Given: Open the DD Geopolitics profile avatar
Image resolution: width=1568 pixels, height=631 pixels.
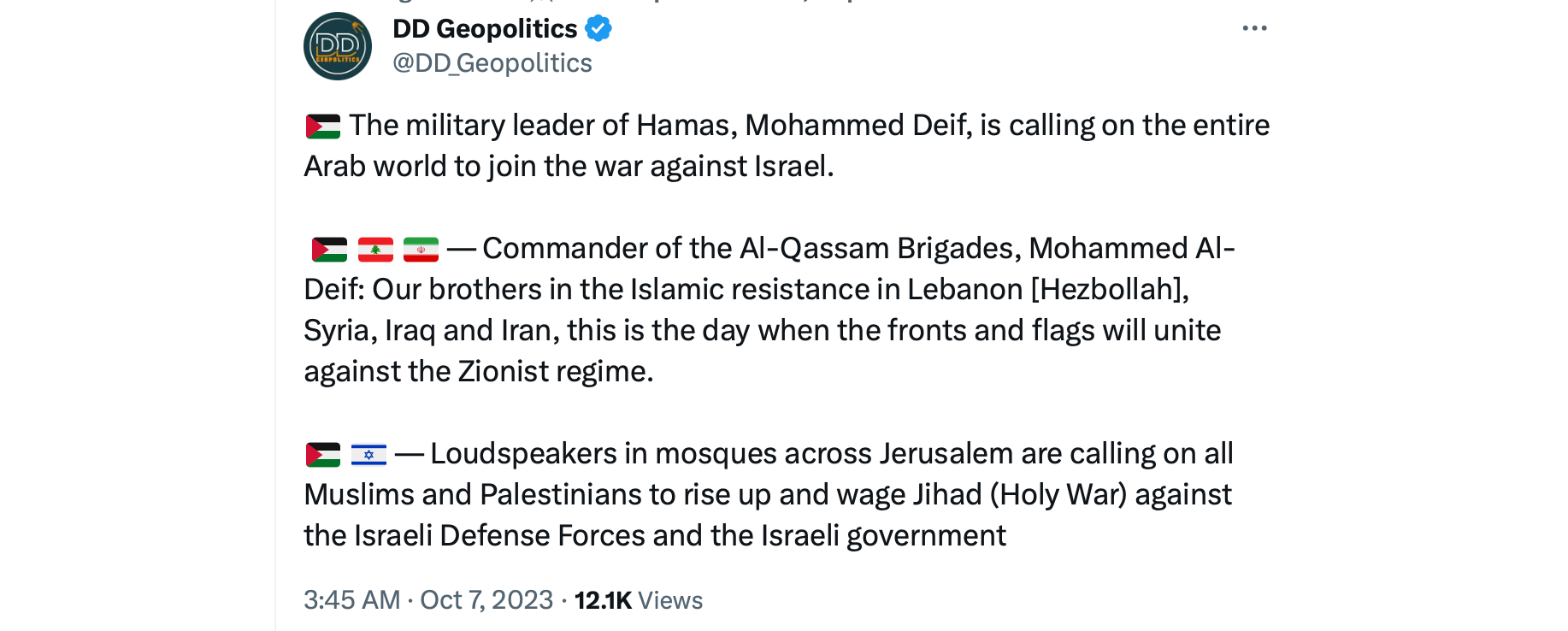Looking at the screenshot, I should pos(337,46).
